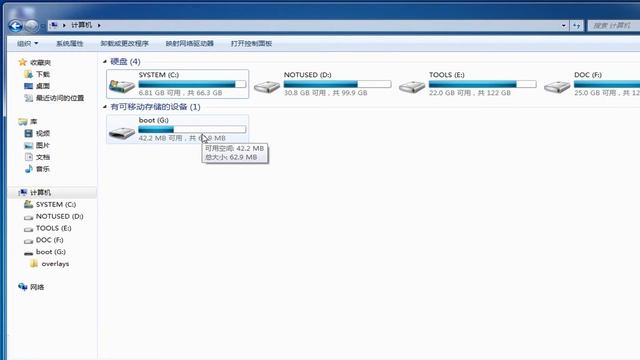640x360 pixels.
Task: Open the 组织 menu
Action: (27, 43)
